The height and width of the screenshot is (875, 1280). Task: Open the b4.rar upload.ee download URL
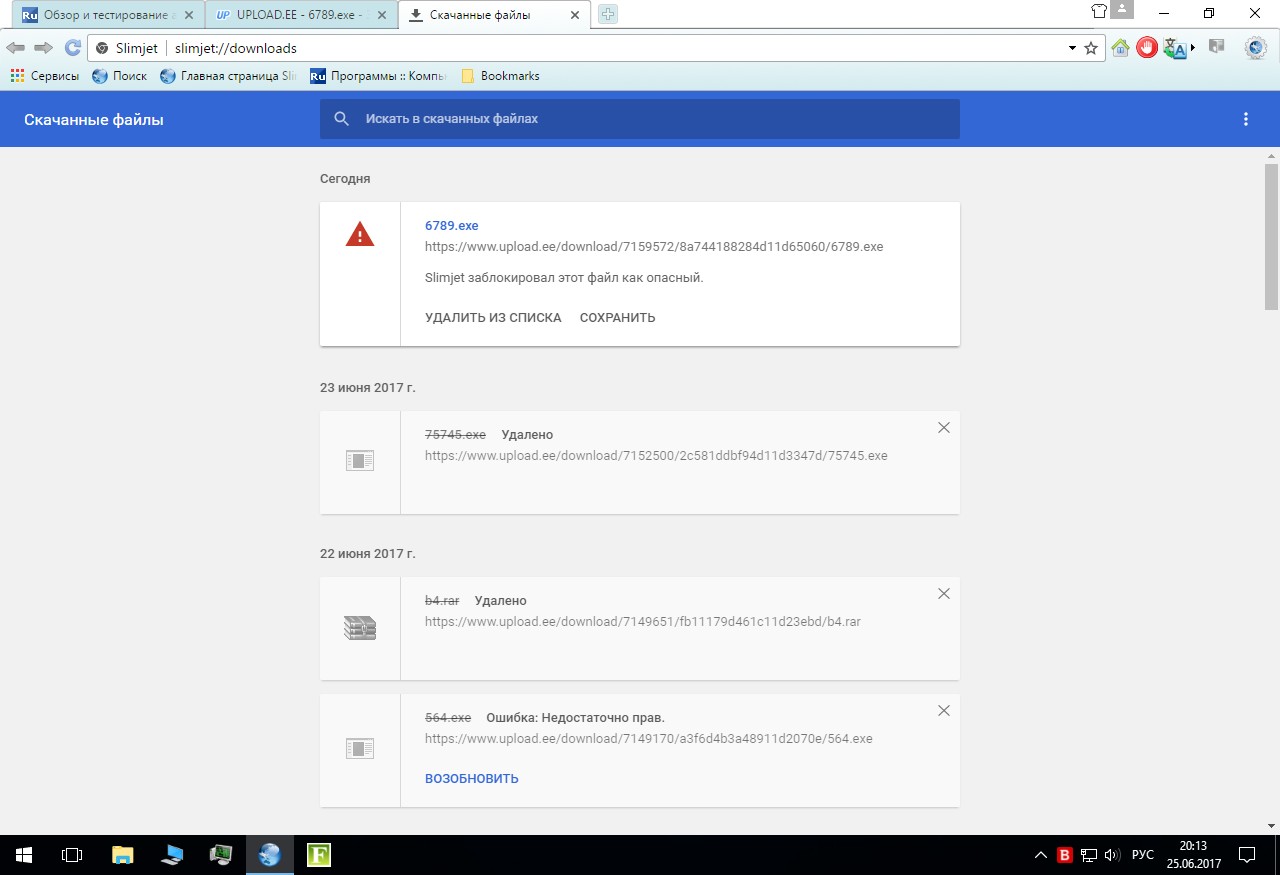(x=643, y=621)
